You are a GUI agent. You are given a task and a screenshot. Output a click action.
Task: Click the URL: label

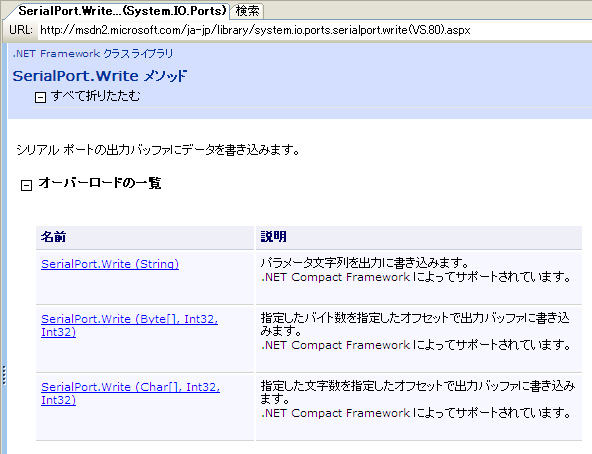click(21, 30)
